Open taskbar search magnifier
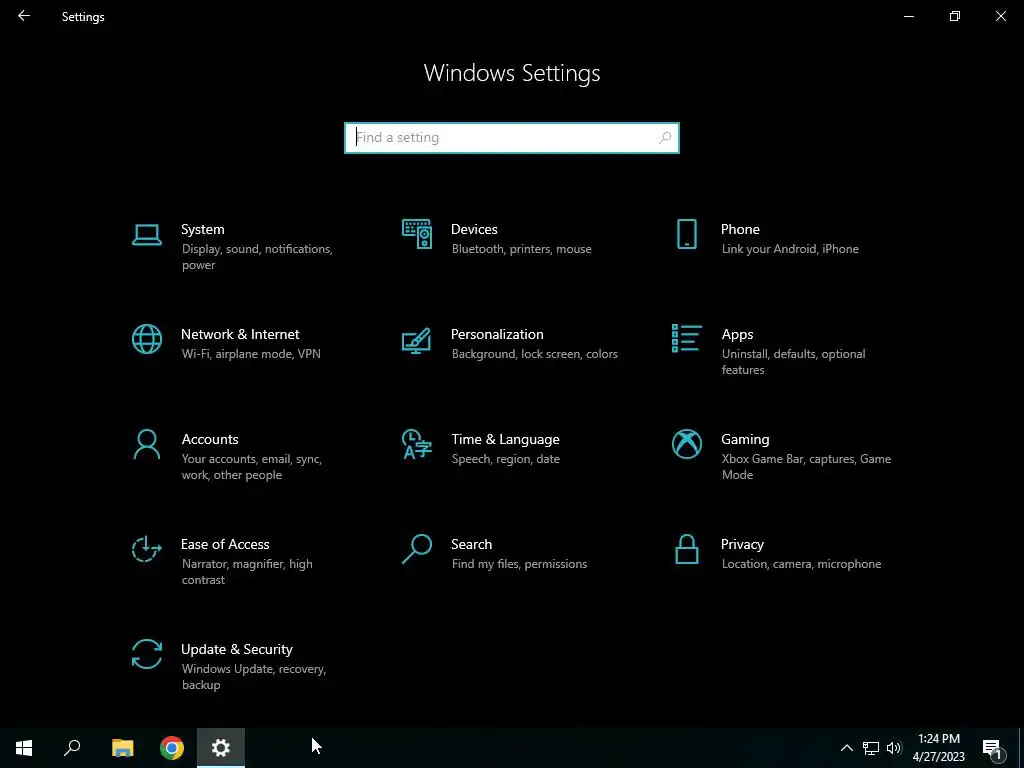 pyautogui.click(x=72, y=748)
